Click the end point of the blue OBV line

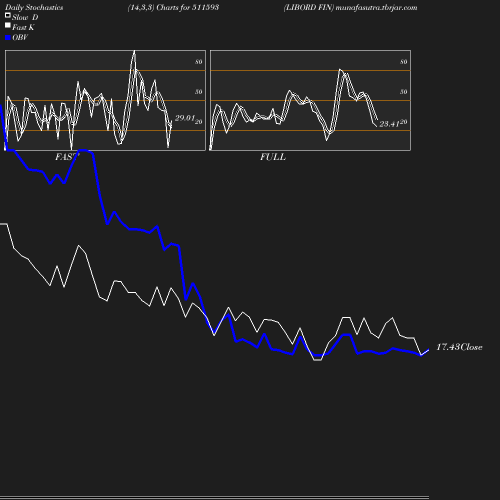tap(428, 350)
